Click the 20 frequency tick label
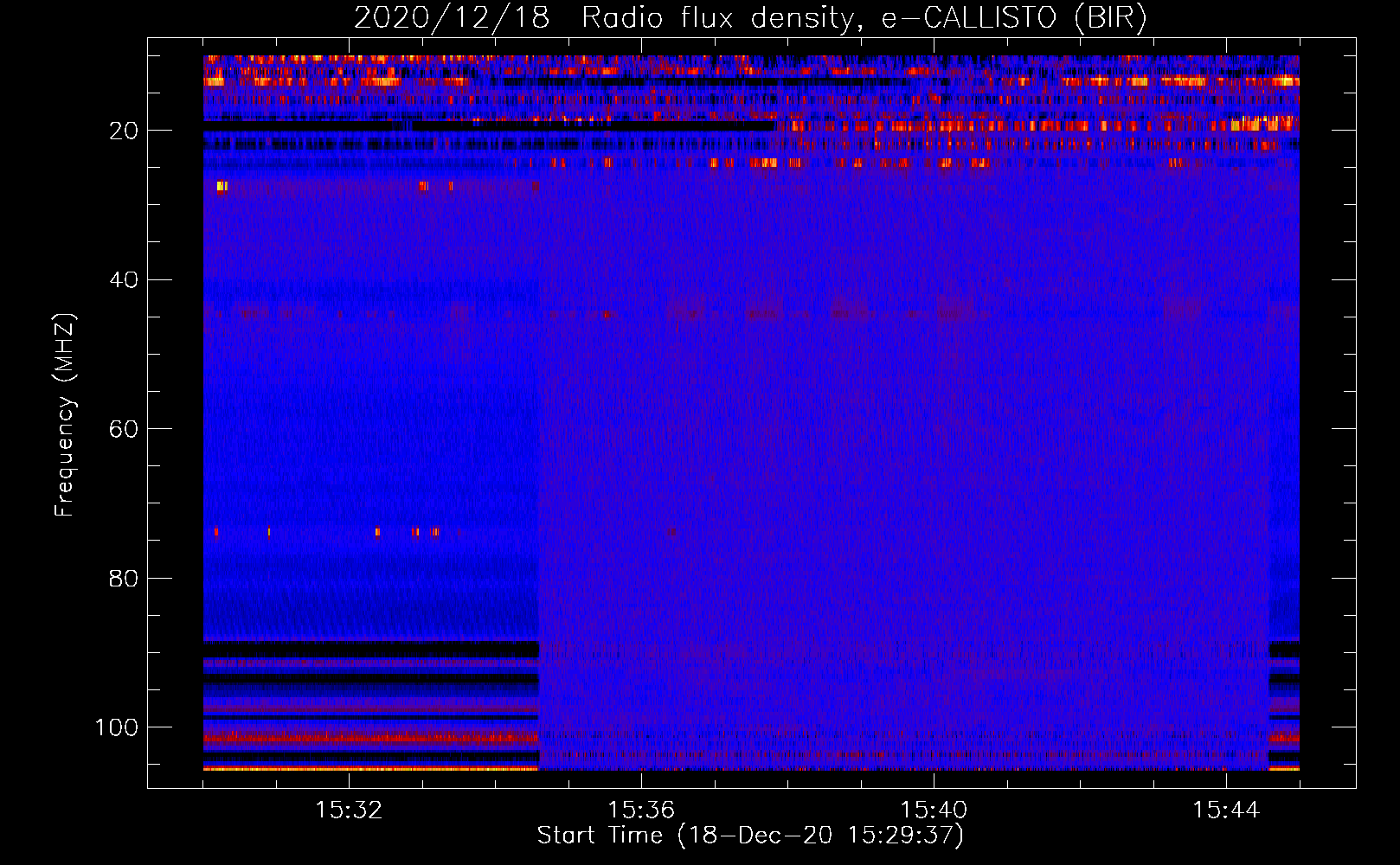Viewport: 1400px width, 865px height. click(124, 131)
